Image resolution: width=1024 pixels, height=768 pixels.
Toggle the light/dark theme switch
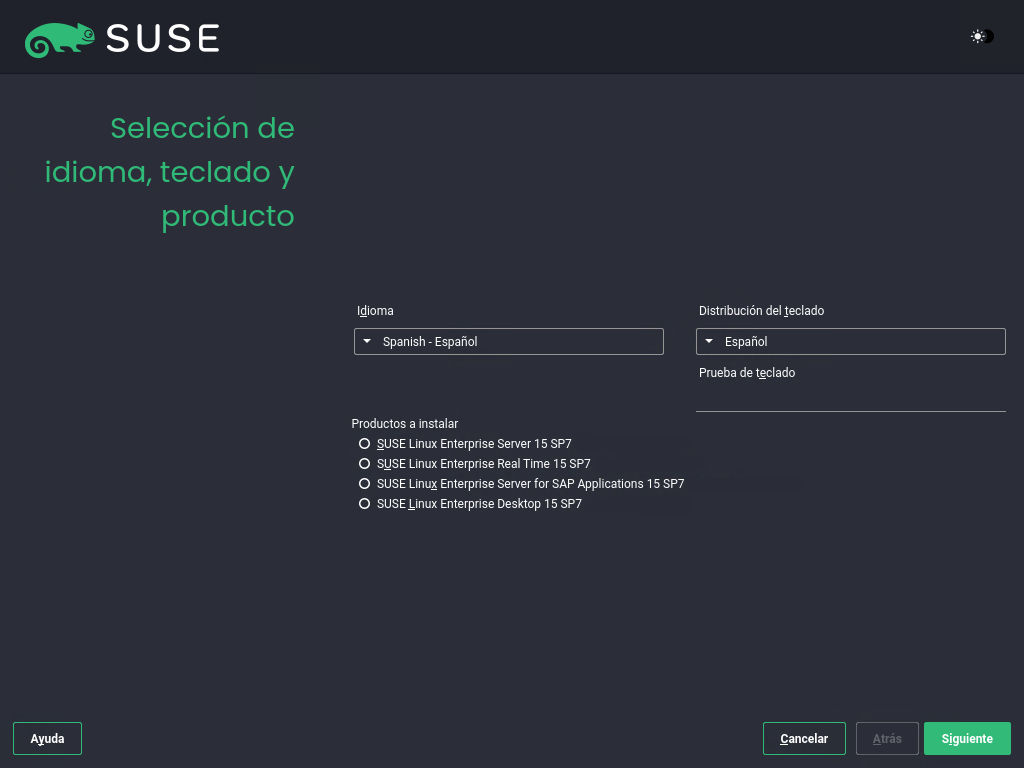tap(982, 37)
